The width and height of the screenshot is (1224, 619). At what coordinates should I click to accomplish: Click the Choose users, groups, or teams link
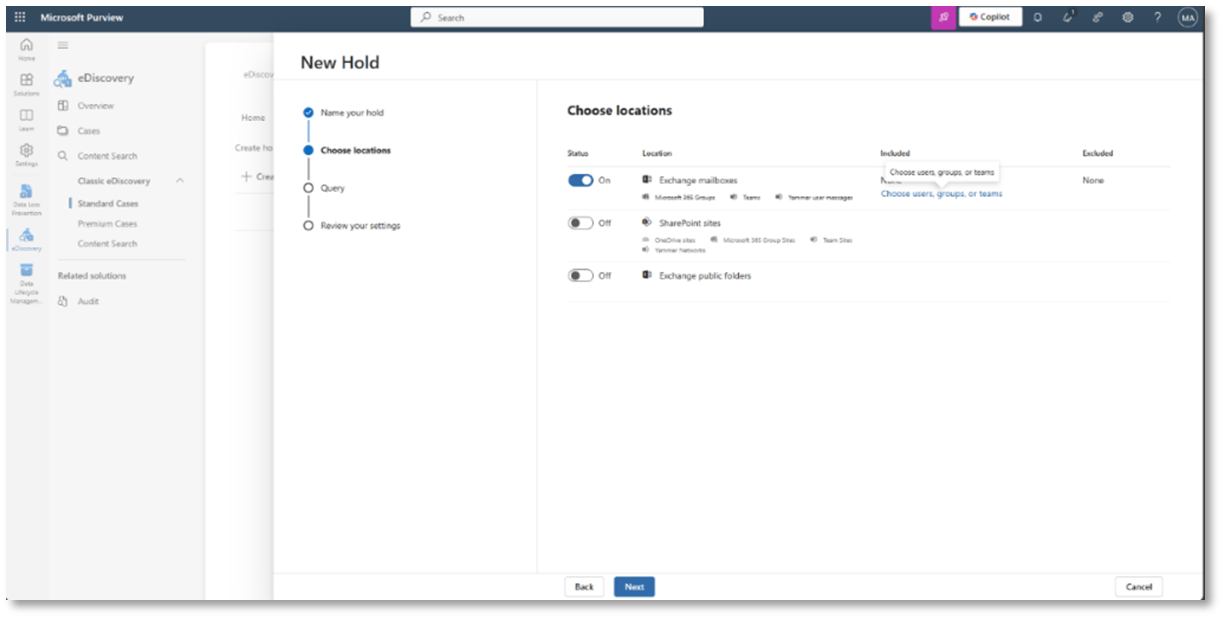point(940,194)
